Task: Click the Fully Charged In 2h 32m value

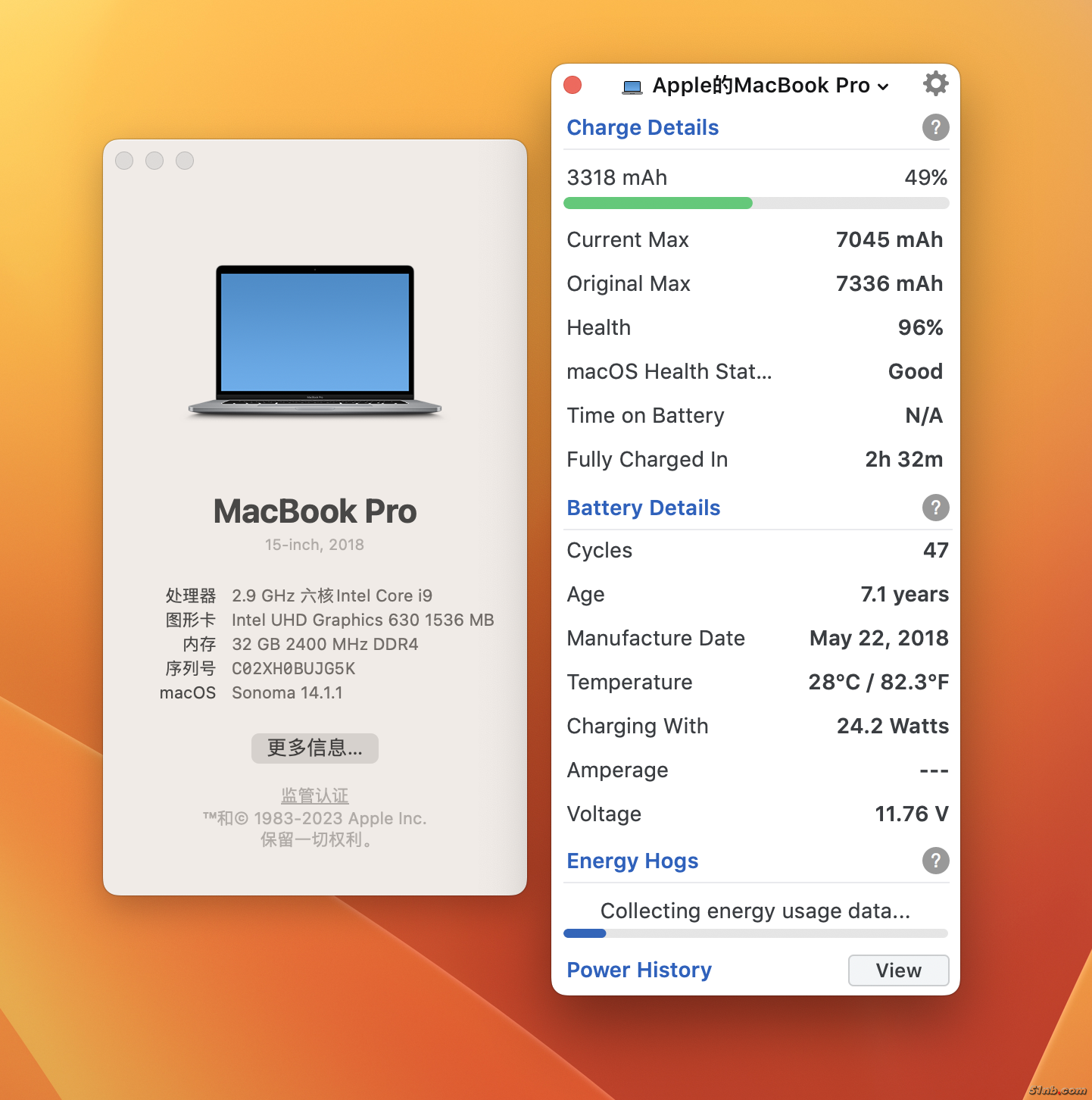Action: coord(904,459)
